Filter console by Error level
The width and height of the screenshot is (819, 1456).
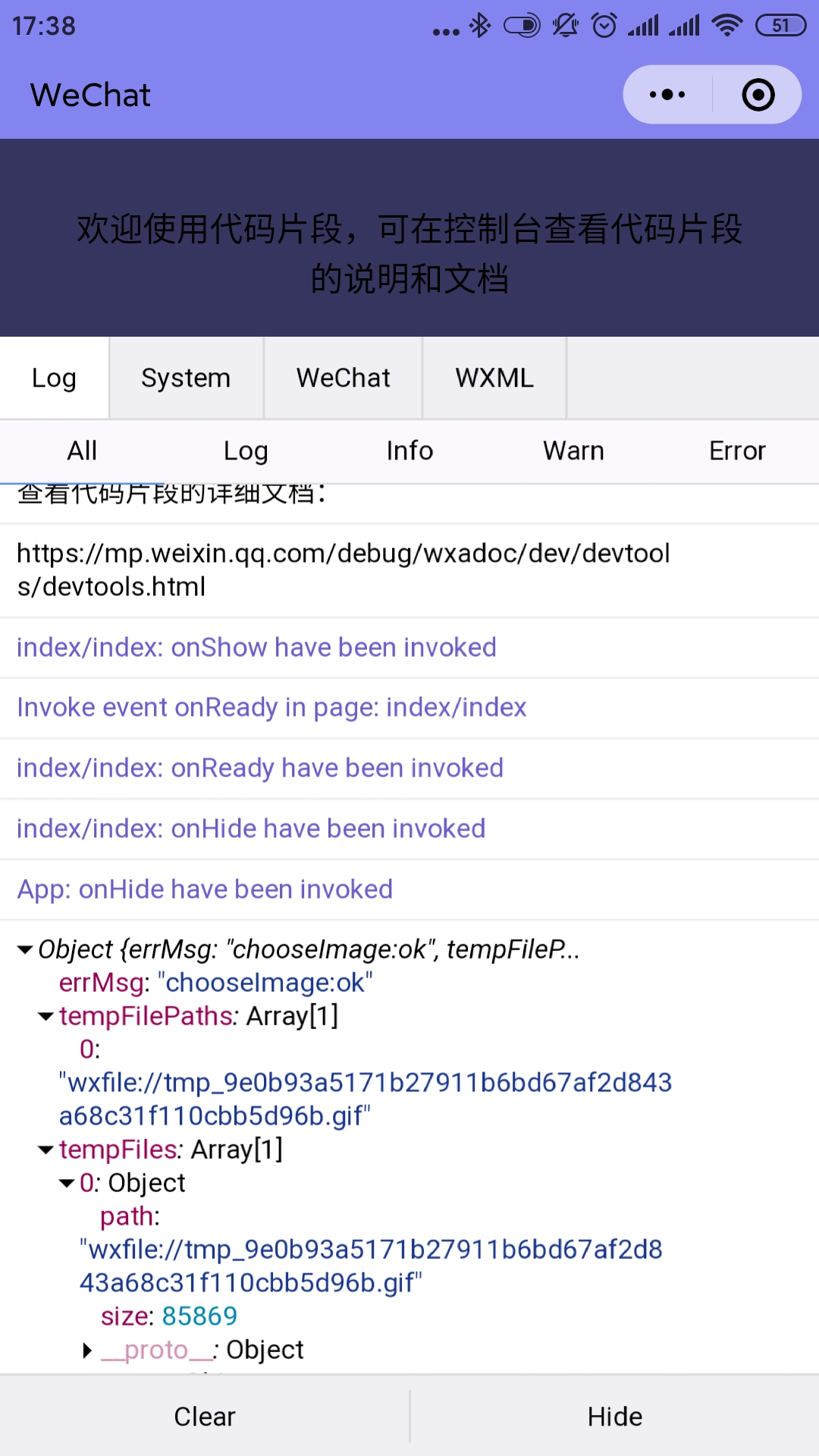(737, 451)
